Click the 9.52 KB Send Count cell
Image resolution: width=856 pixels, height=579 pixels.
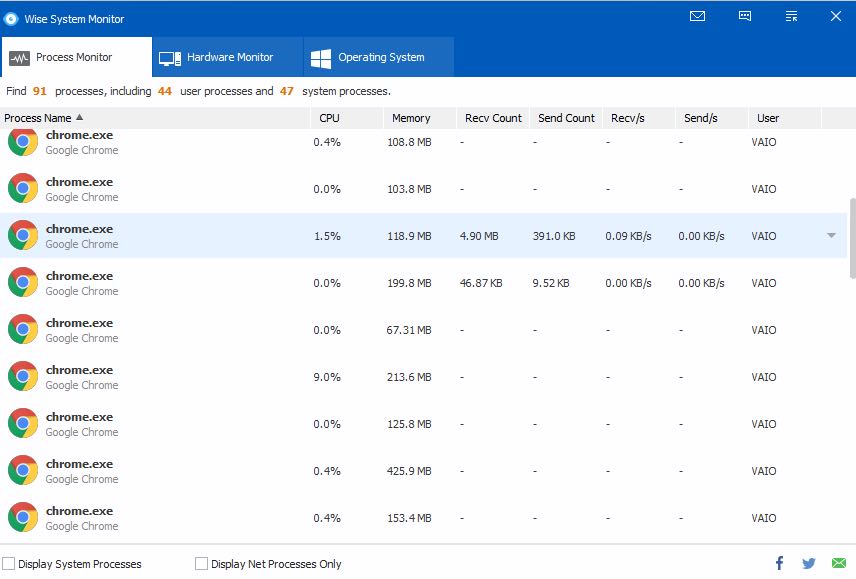pyautogui.click(x=551, y=283)
